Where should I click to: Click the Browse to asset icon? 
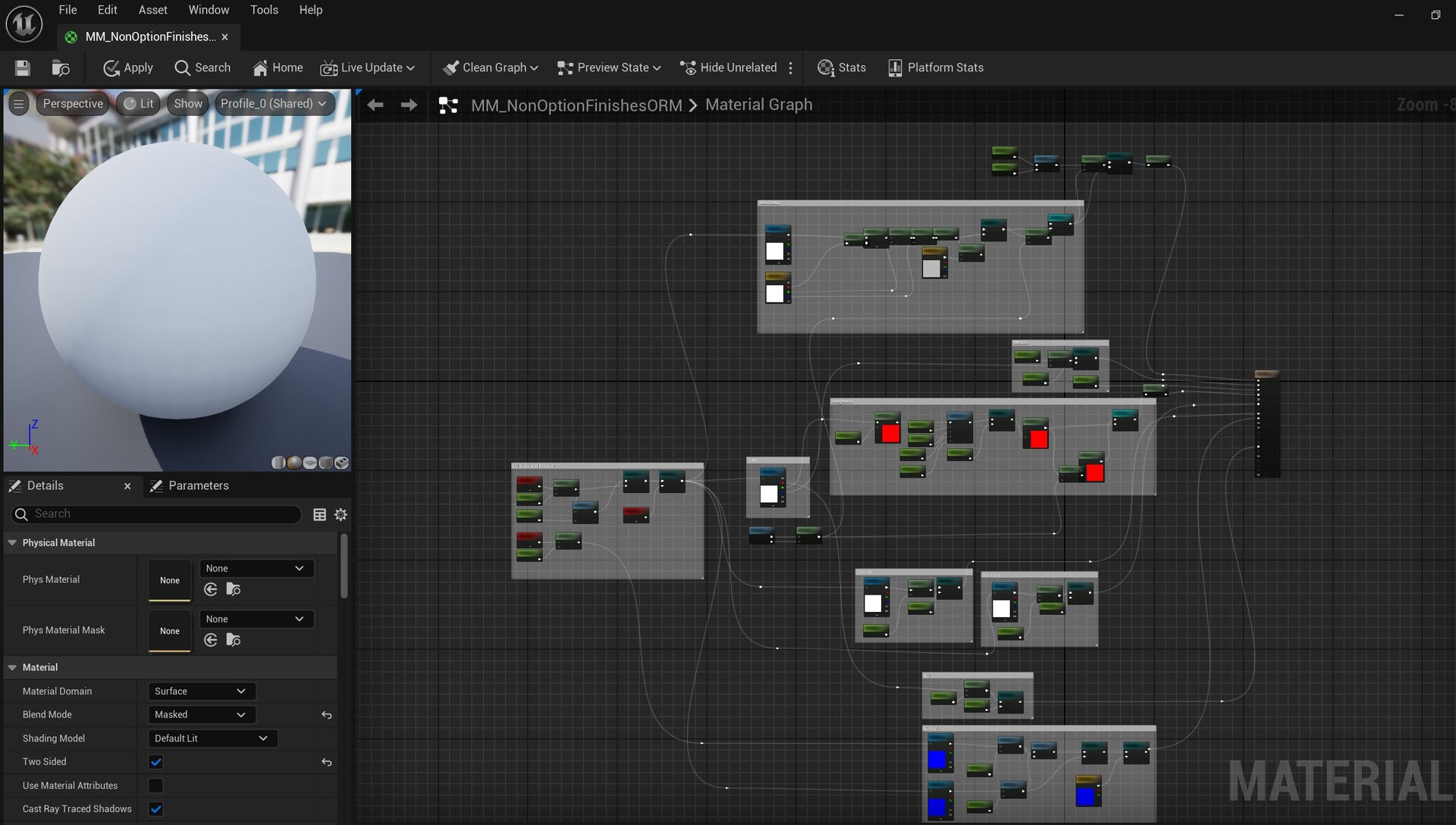[x=61, y=68]
